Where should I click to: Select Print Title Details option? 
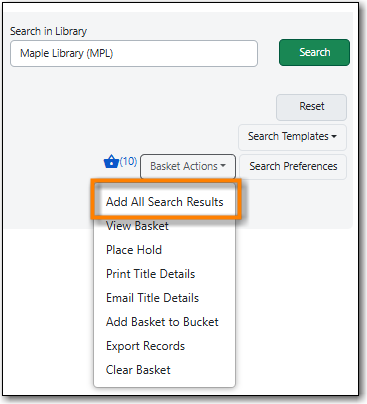[164, 274]
